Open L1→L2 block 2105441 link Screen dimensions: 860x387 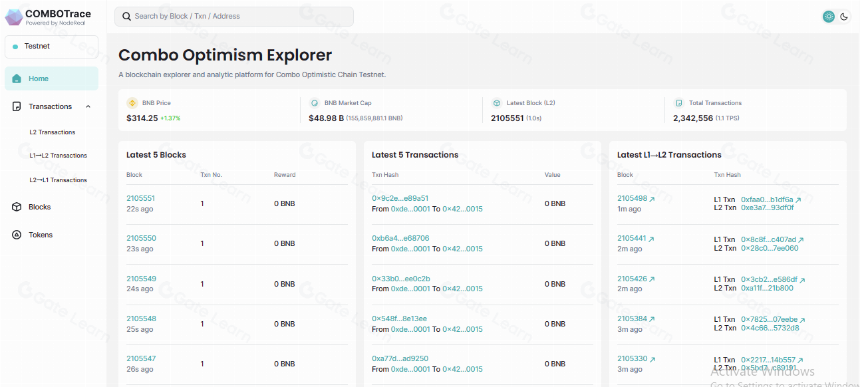click(x=632, y=239)
